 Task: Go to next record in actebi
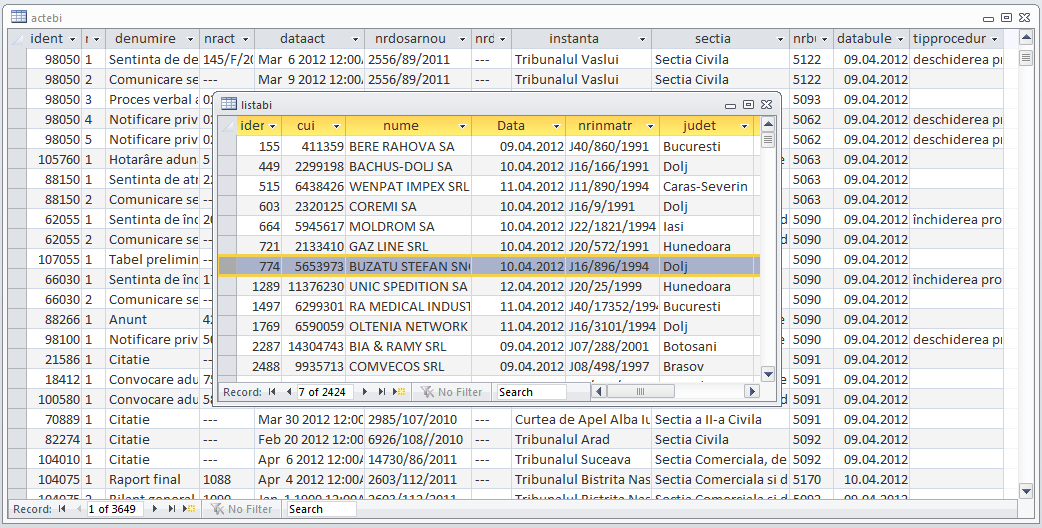[156, 509]
